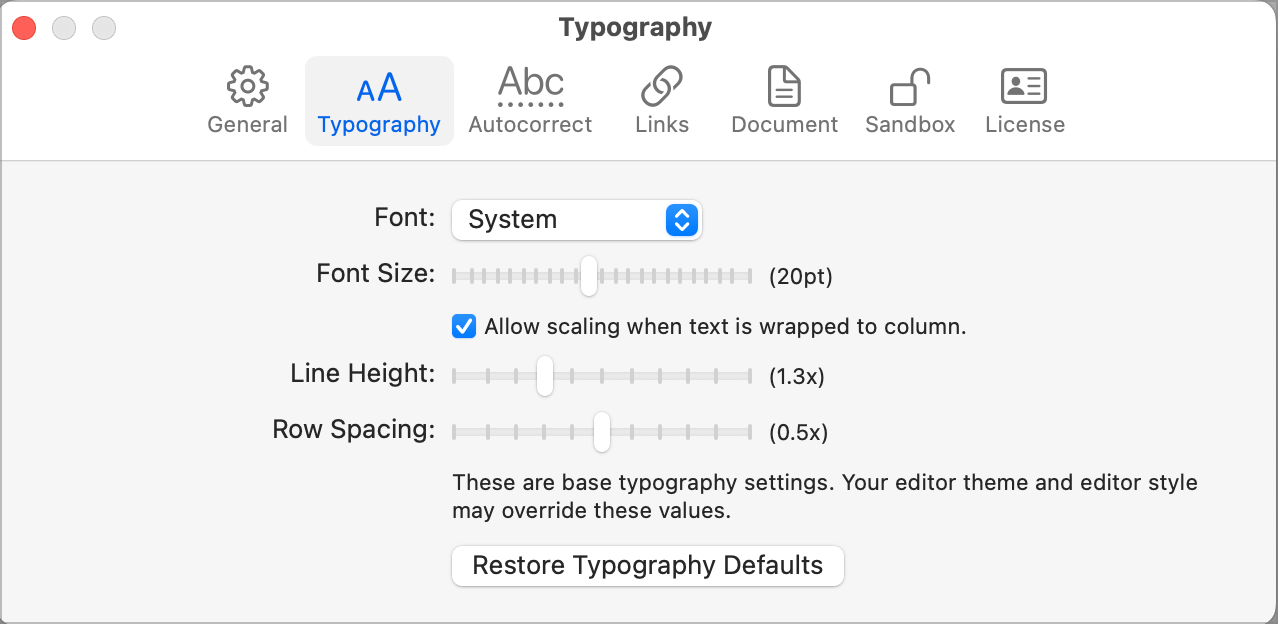Set Row Spacing slider to its first tick

(x=454, y=432)
